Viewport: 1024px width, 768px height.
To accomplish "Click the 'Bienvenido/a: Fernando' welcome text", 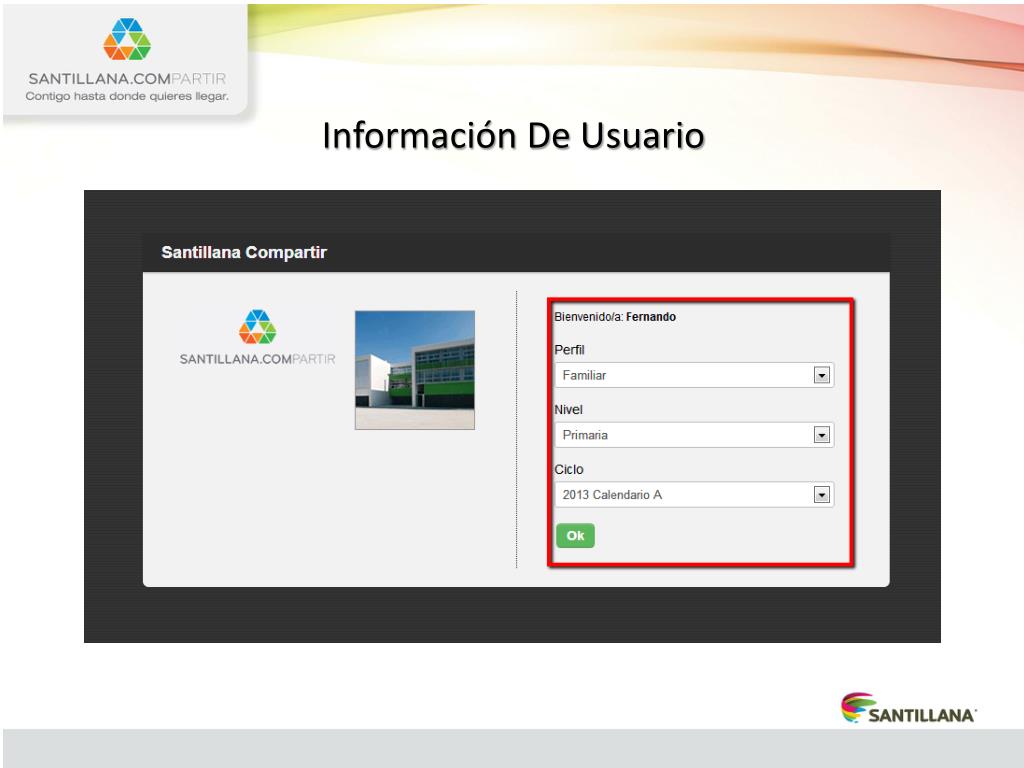I will [615, 317].
